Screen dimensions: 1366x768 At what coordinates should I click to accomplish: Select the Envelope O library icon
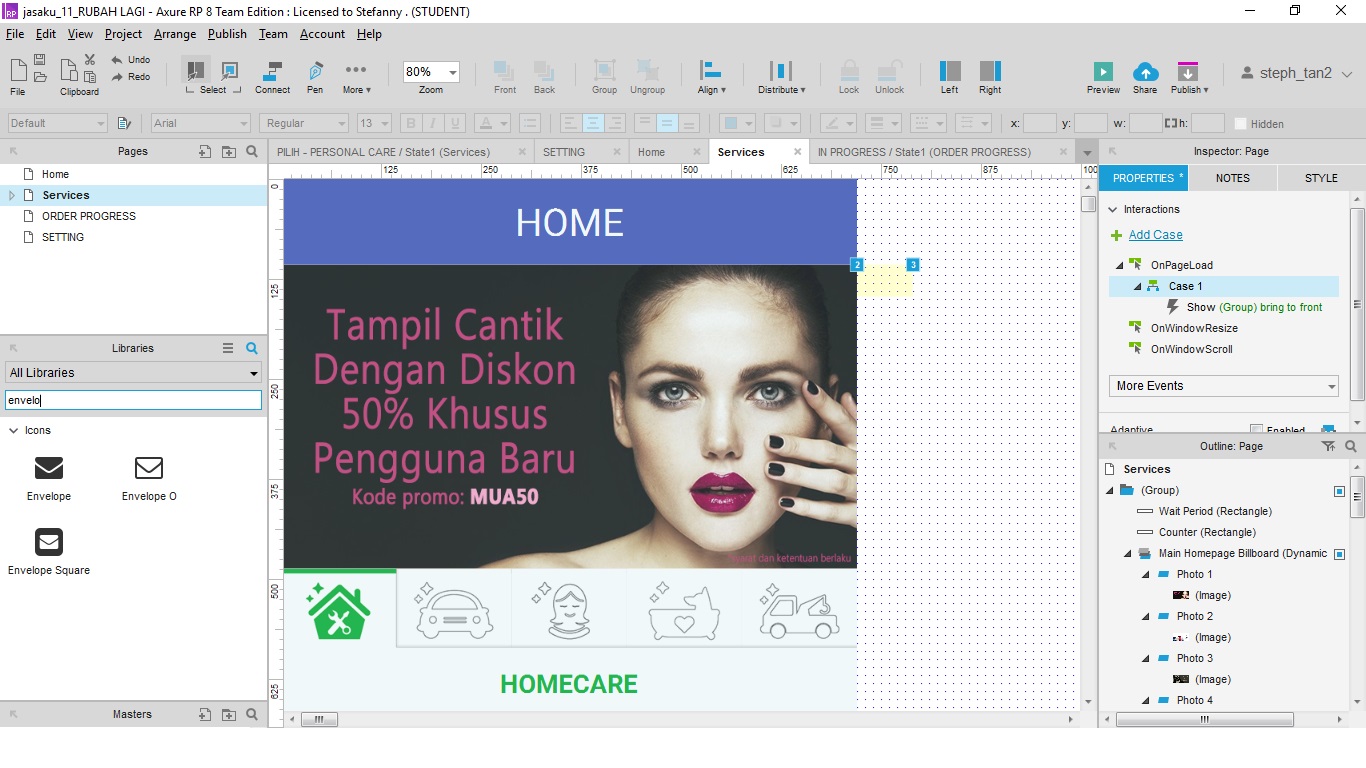(149, 468)
